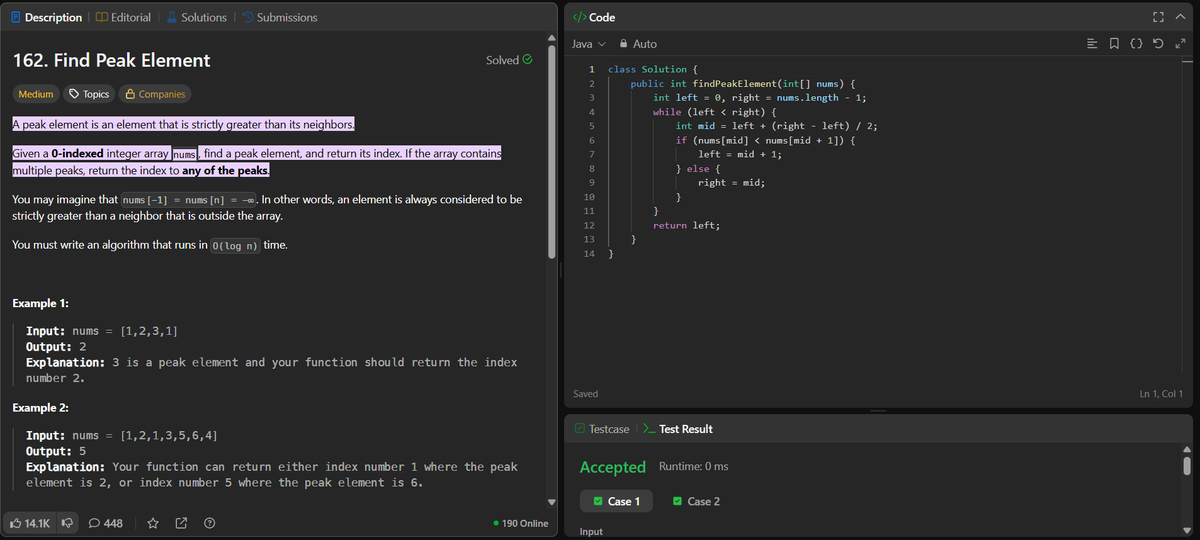Click the O(log n) inline code

coord(236,245)
